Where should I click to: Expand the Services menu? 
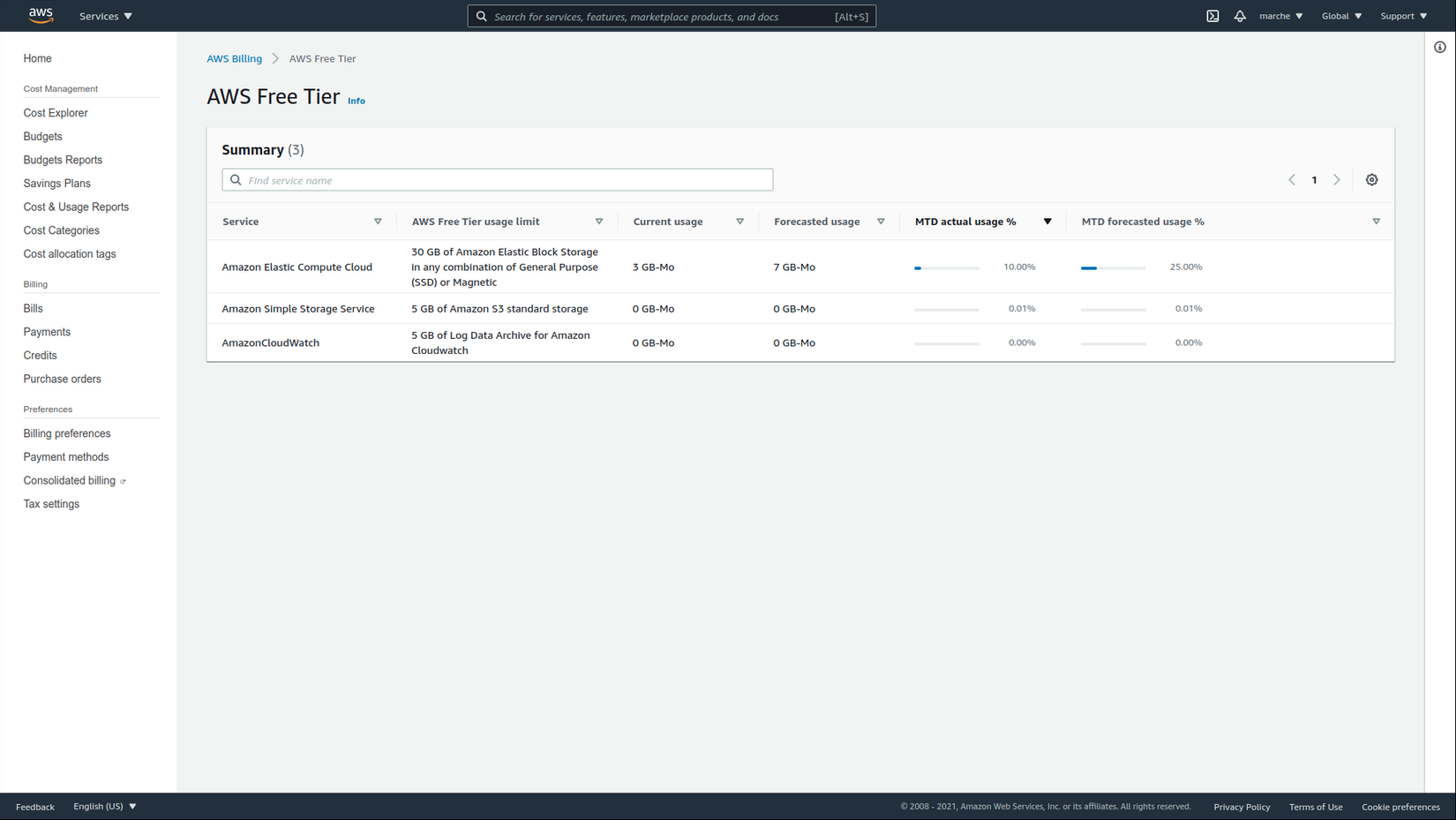tap(106, 16)
